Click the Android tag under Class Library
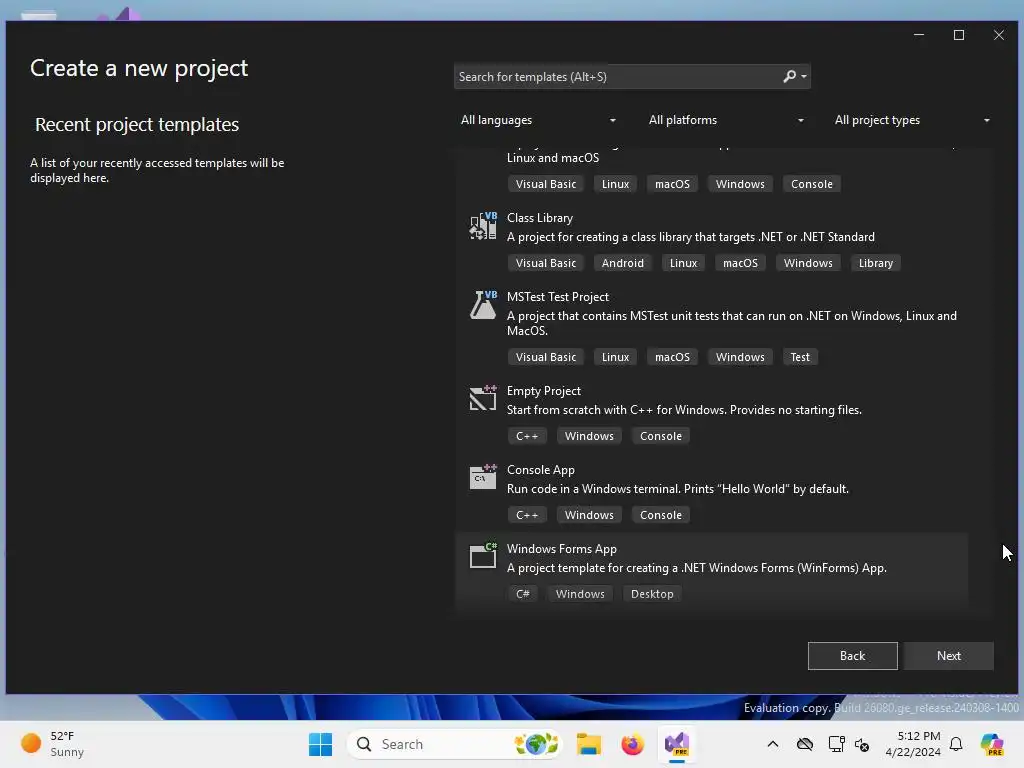Image resolution: width=1024 pixels, height=768 pixels. point(622,263)
